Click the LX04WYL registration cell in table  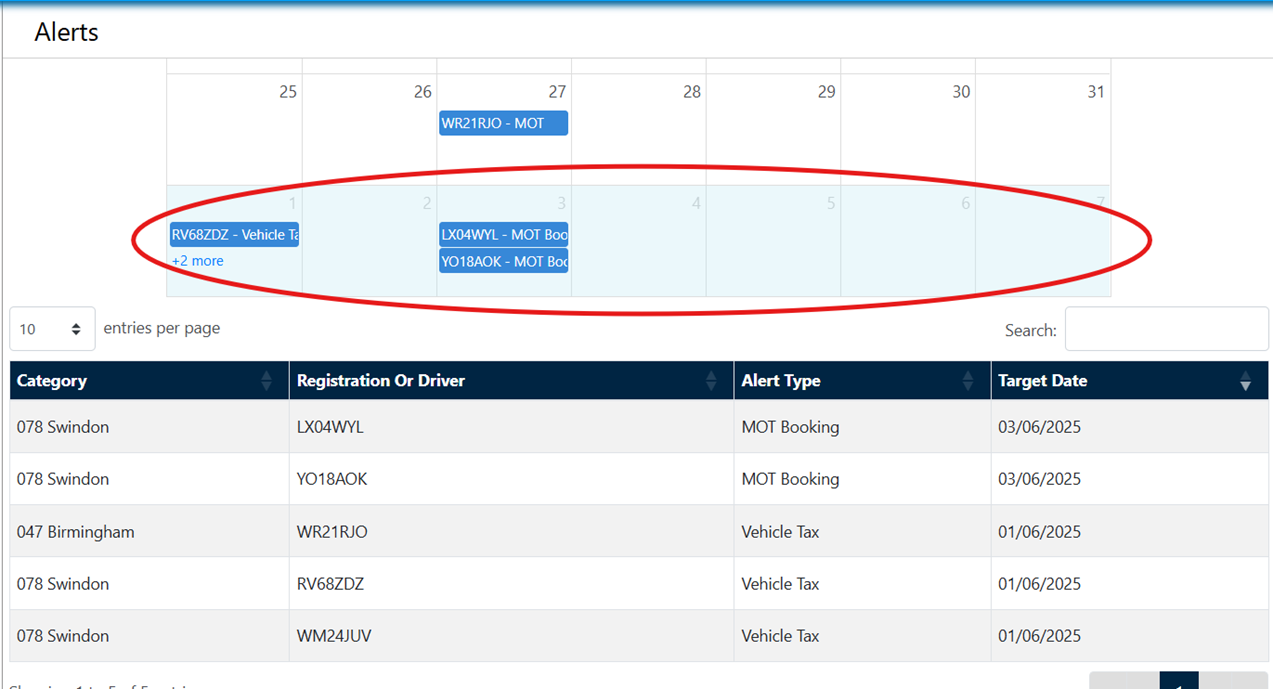(x=330, y=427)
